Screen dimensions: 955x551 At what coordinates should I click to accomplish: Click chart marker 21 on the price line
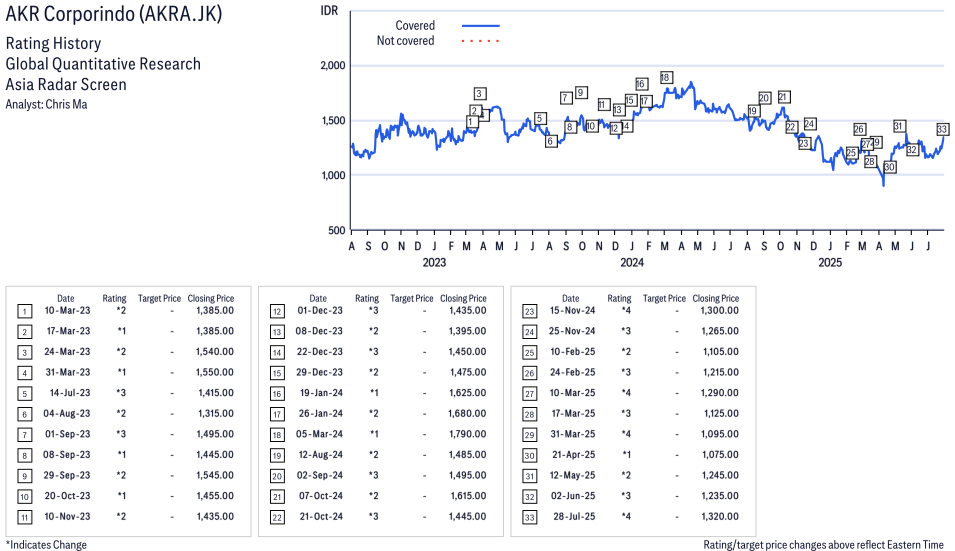[784, 97]
